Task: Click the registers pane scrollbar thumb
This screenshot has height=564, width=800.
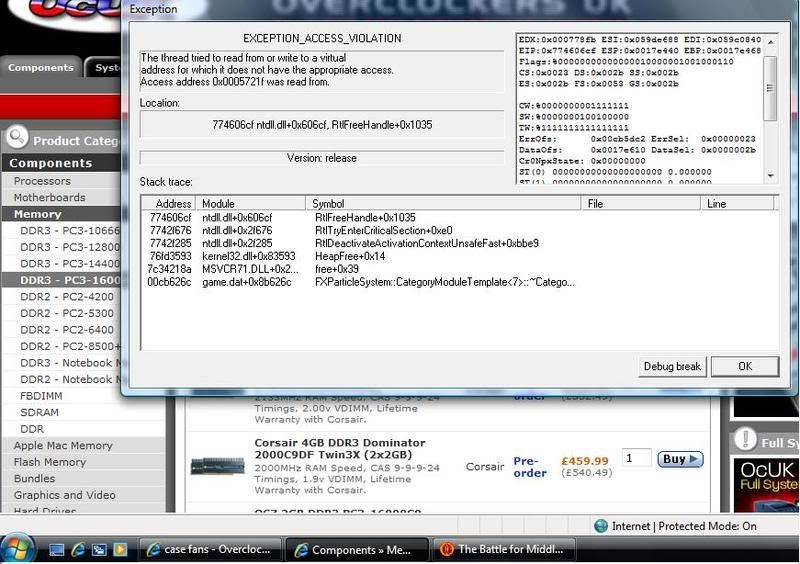Action: pos(770,88)
